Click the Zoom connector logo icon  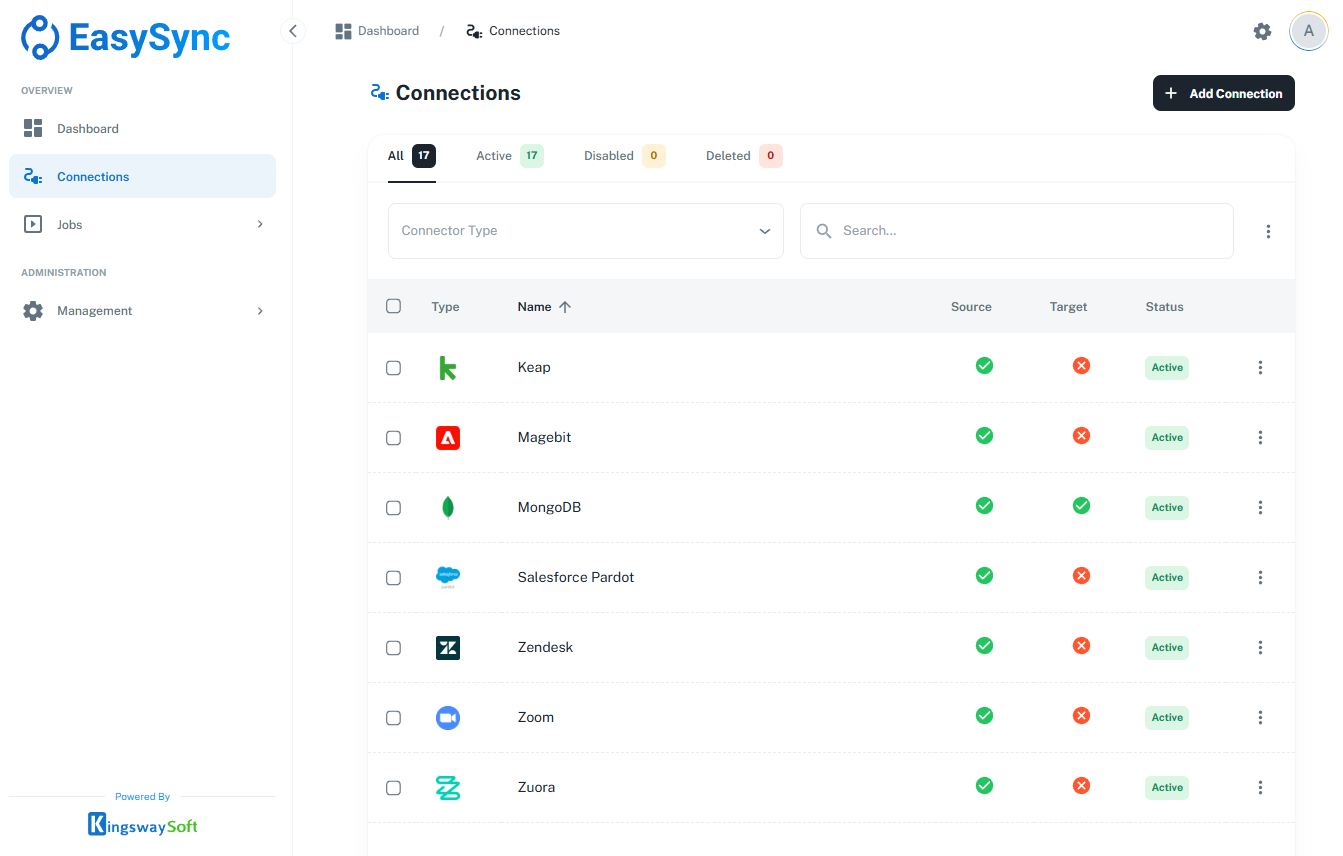[448, 718]
